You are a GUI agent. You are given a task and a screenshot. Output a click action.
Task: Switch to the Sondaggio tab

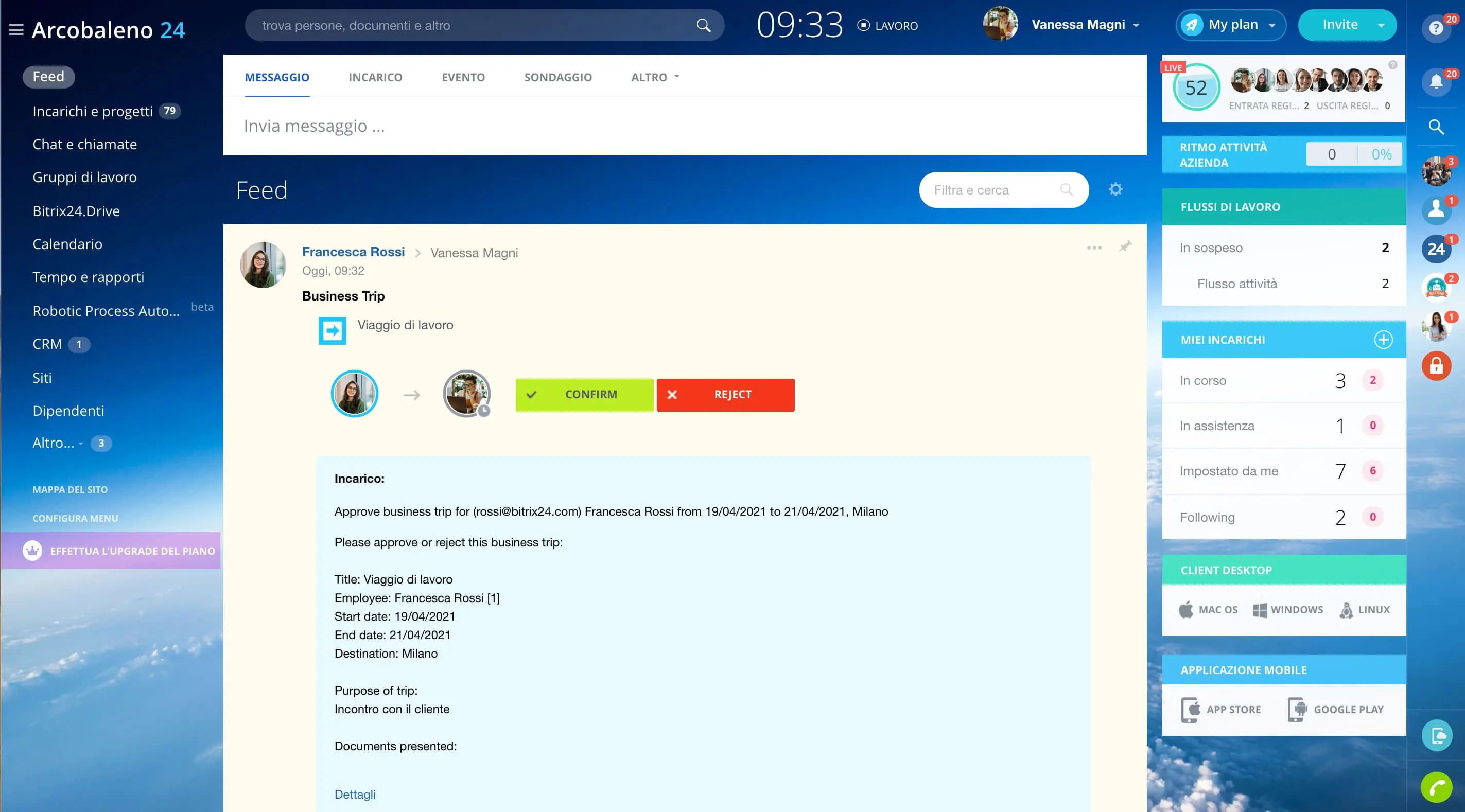tap(558, 77)
